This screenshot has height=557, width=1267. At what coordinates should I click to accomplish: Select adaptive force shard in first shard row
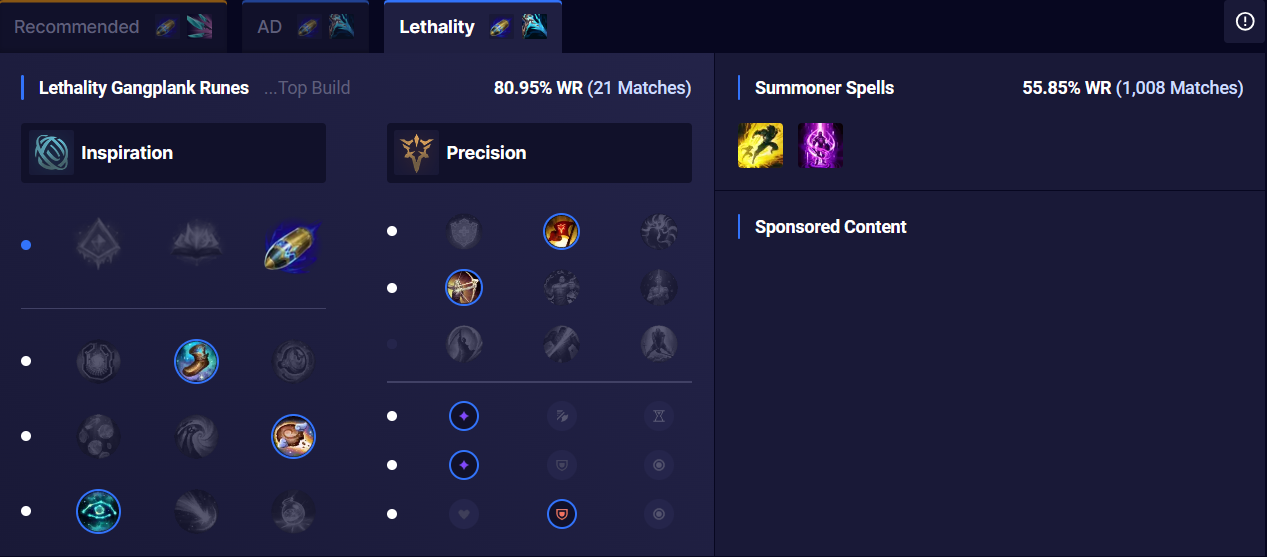click(x=464, y=416)
